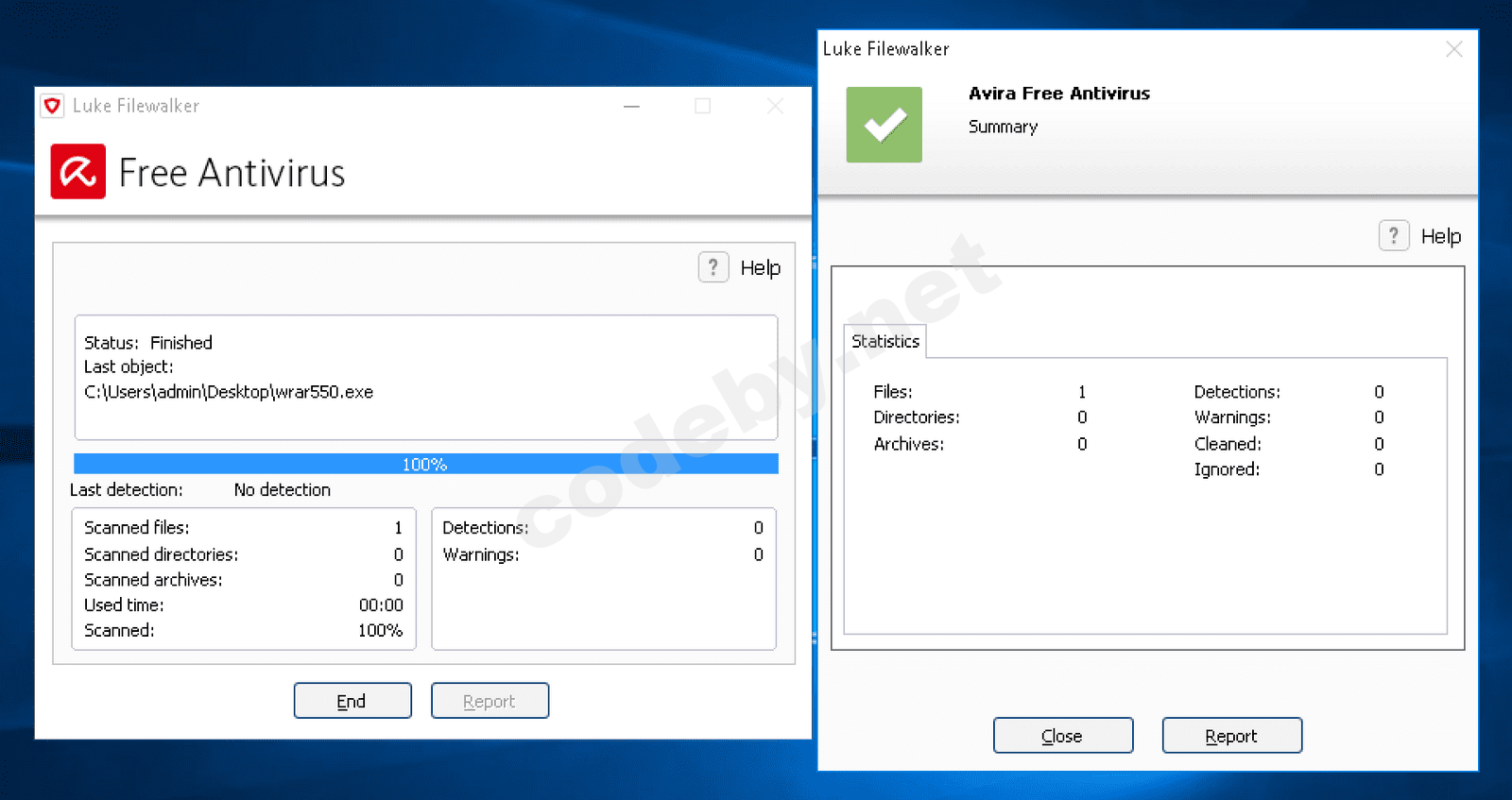The height and width of the screenshot is (800, 1512).
Task: Click scan window 'Luke Filewalker' title text
Action: [136, 106]
